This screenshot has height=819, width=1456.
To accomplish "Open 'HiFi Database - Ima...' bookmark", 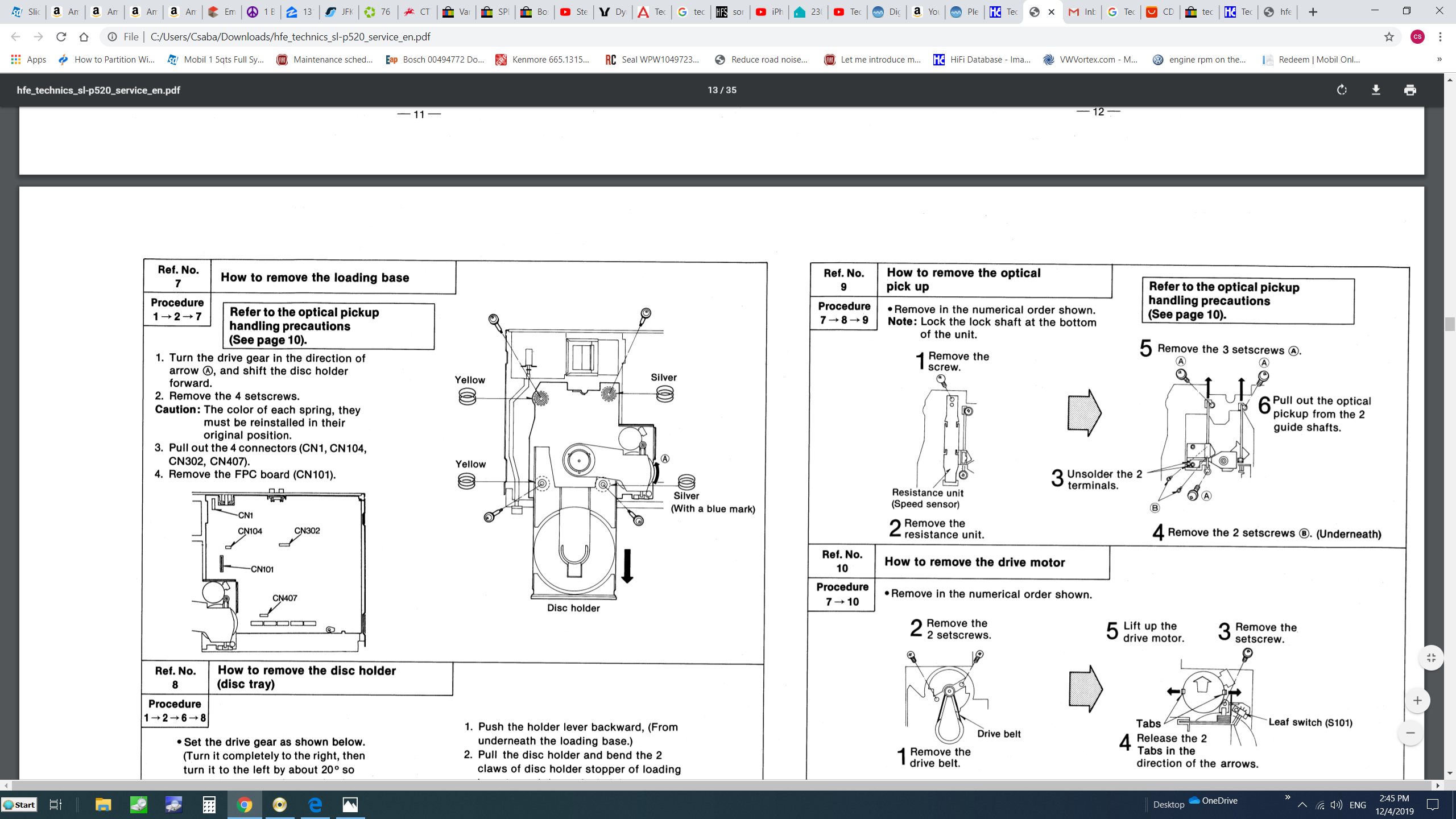I will click(982, 60).
